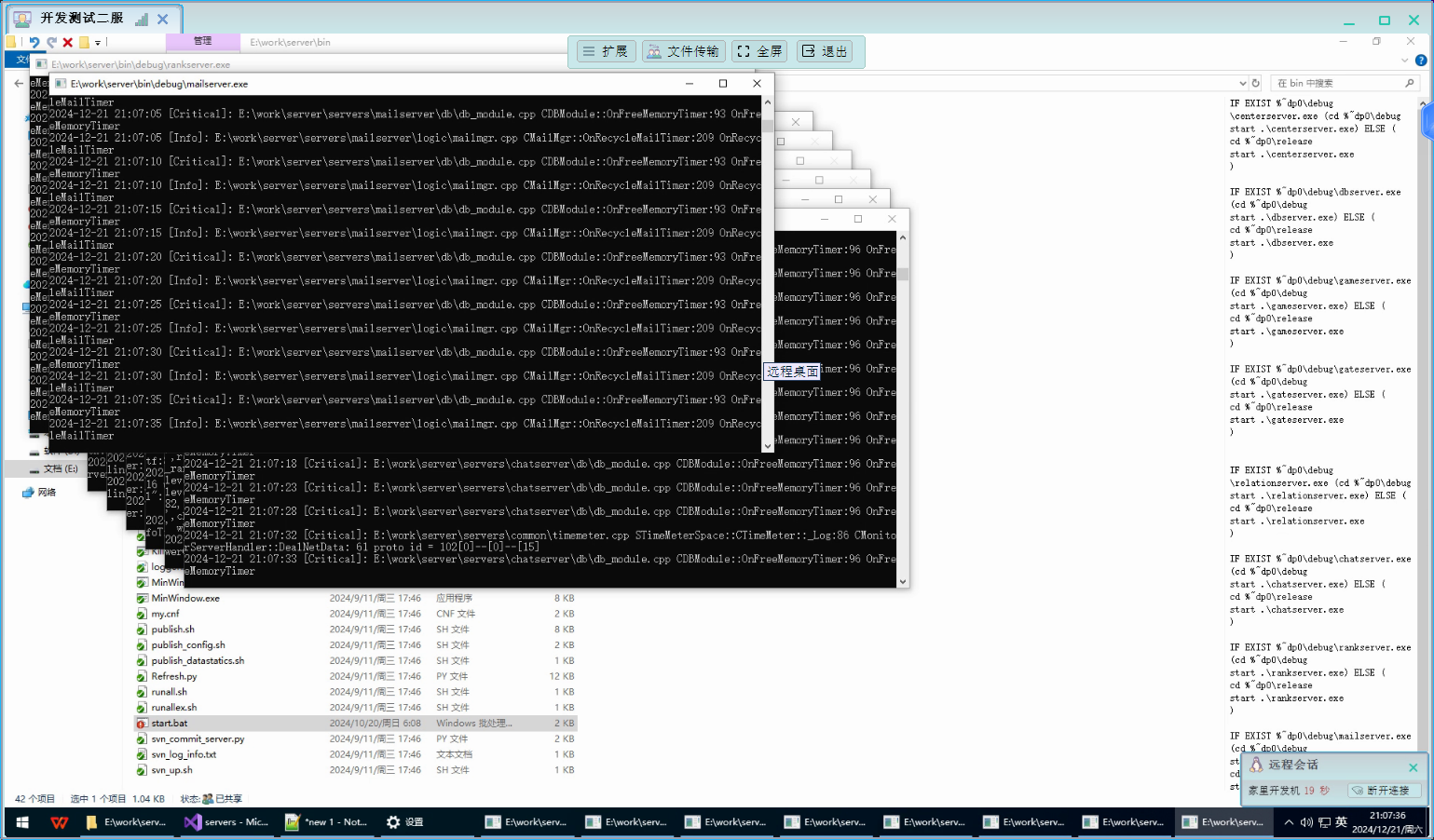This screenshot has height=840, width=1434.
Task: Click the 断开连接 disconnect button
Action: pyautogui.click(x=1386, y=791)
